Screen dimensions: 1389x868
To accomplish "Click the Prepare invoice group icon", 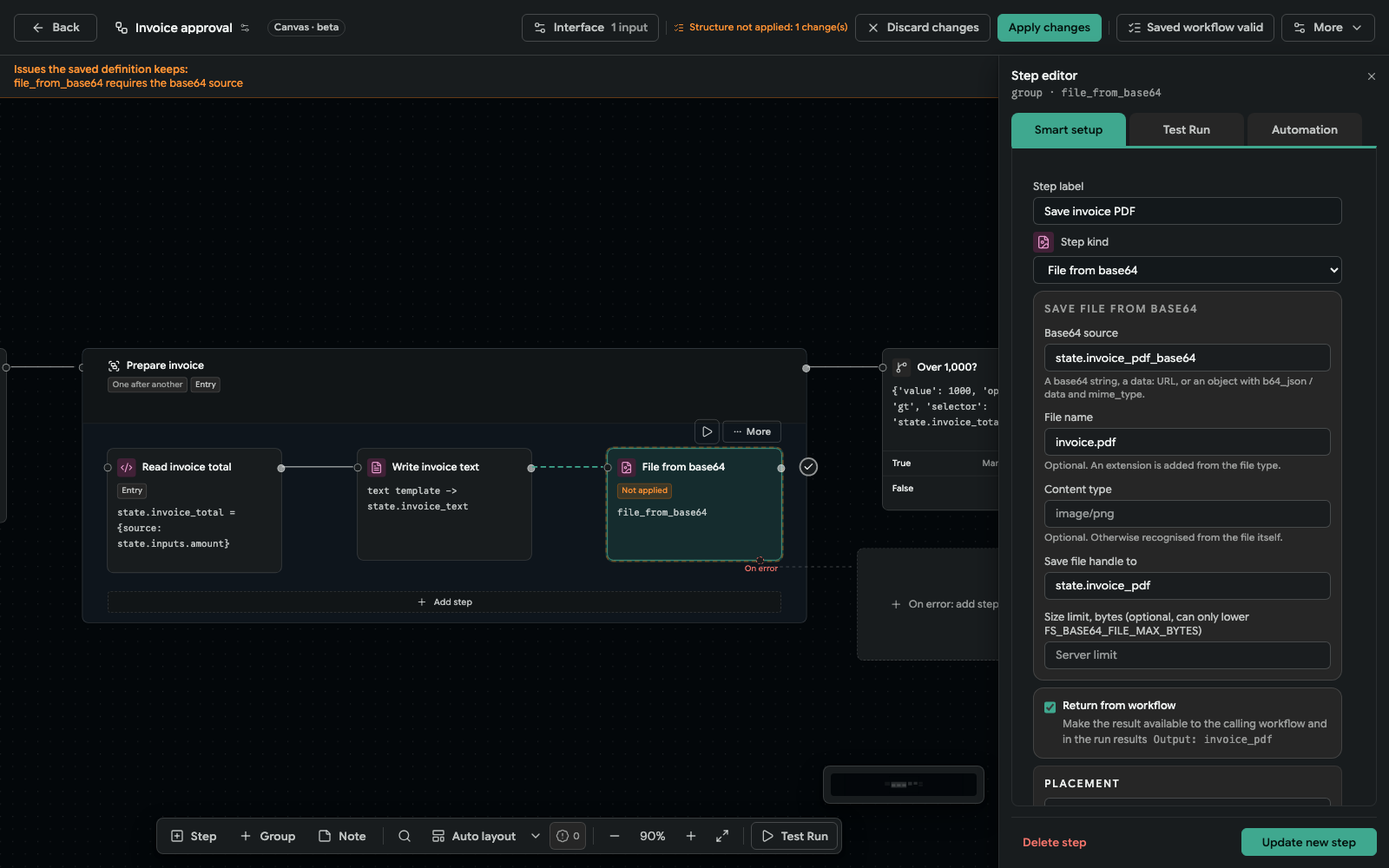I will (x=114, y=365).
